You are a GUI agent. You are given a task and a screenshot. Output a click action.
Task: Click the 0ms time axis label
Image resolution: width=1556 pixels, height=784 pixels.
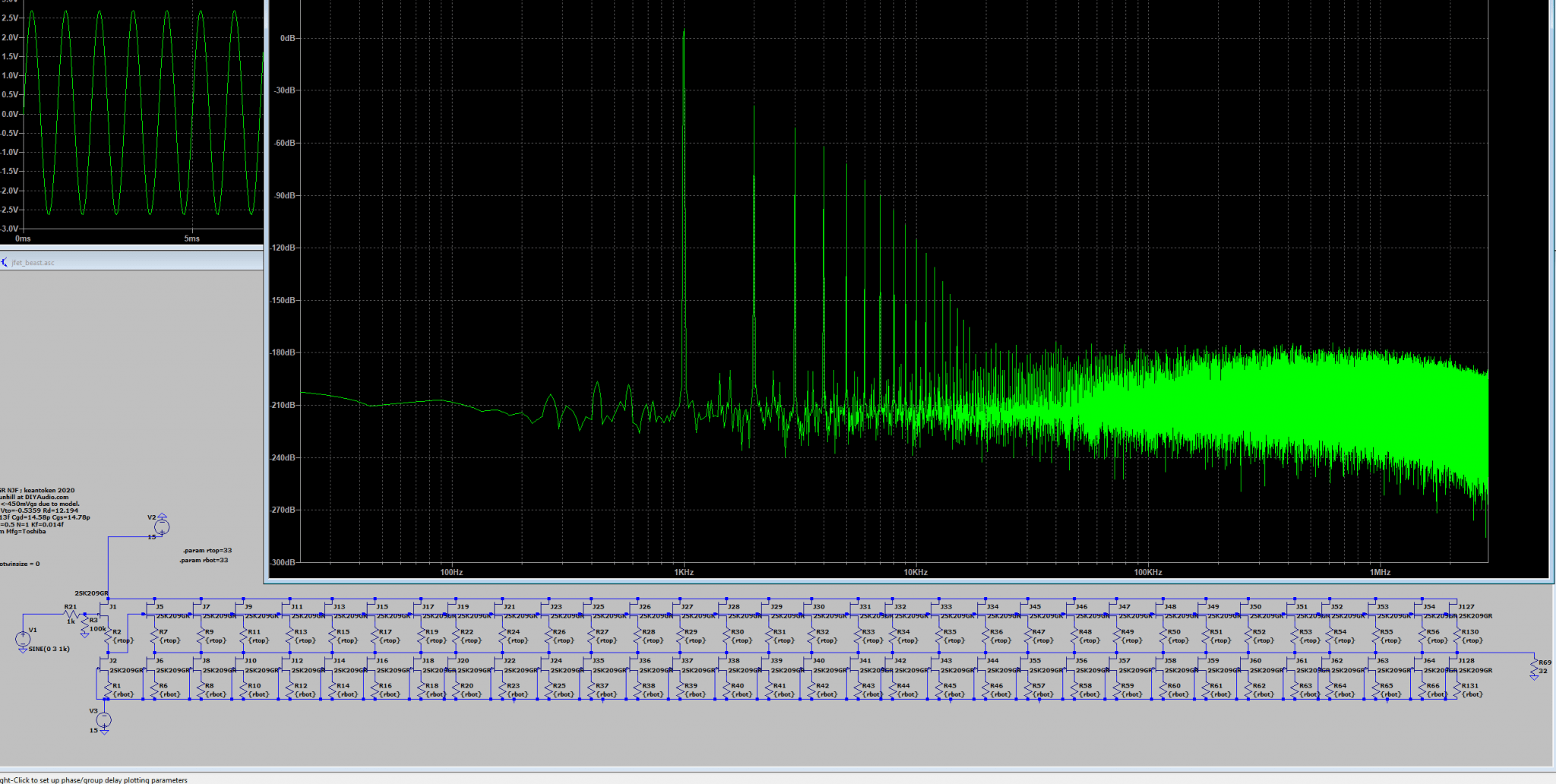coord(23,239)
